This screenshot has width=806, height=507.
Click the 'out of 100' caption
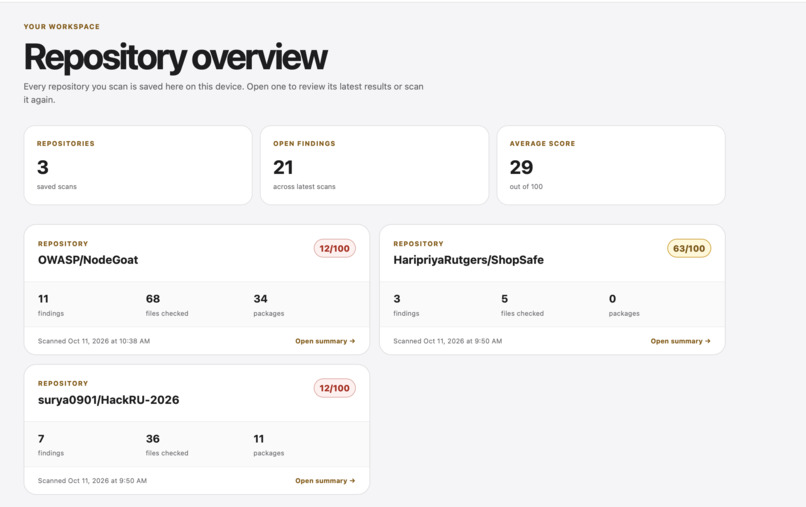point(526,187)
